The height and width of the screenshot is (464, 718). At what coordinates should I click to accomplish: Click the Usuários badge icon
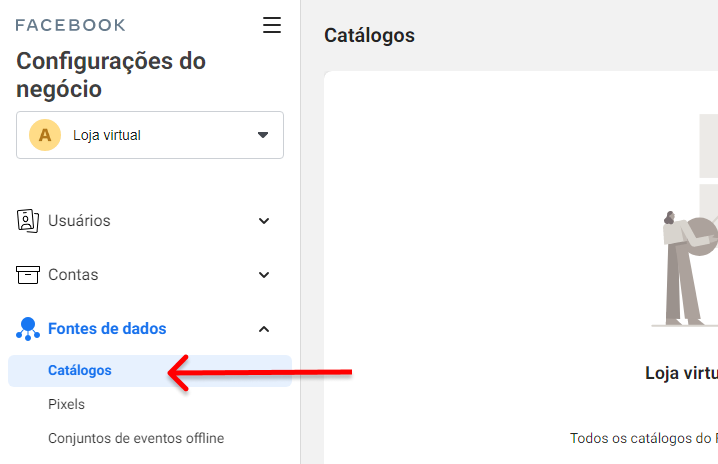pos(27,221)
